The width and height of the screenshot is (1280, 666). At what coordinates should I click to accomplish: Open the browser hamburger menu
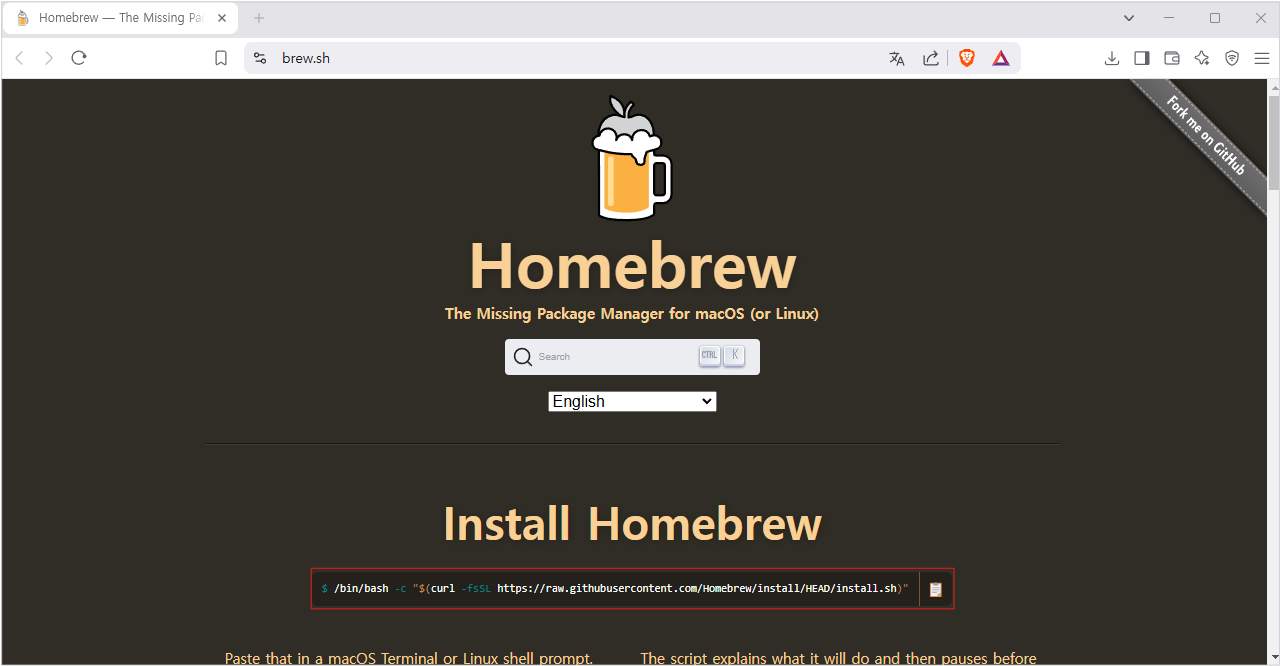pos(1262,58)
